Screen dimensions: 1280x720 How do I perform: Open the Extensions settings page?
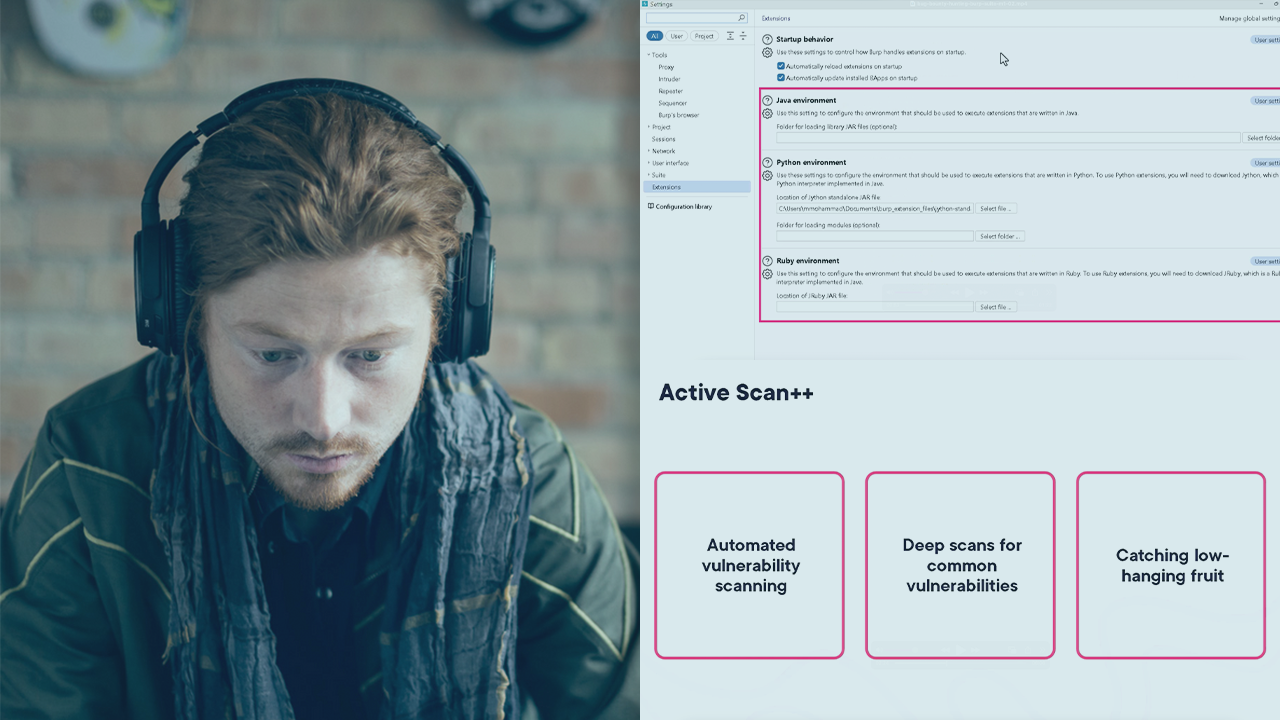click(x=666, y=187)
